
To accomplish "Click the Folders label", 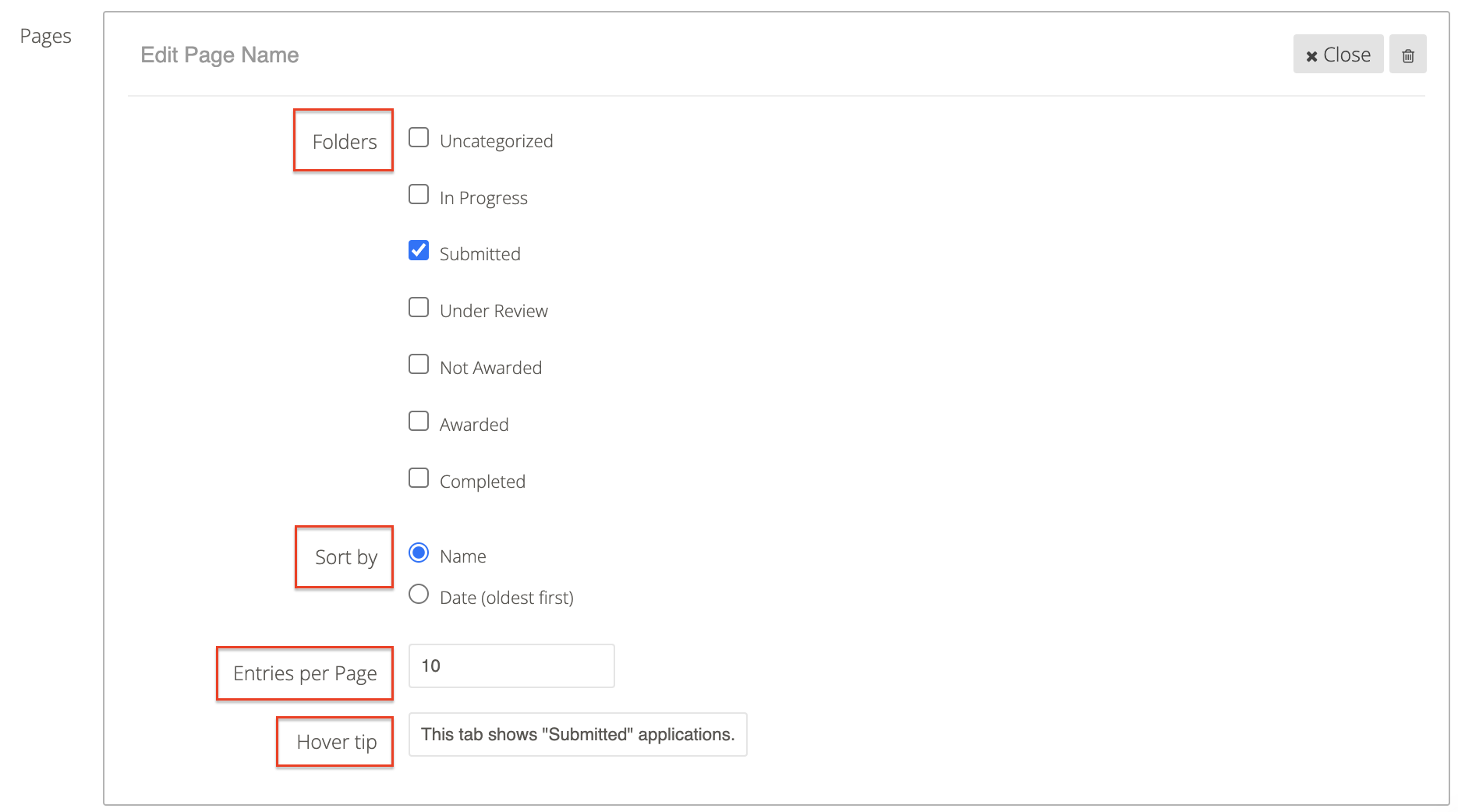I will click(x=345, y=142).
